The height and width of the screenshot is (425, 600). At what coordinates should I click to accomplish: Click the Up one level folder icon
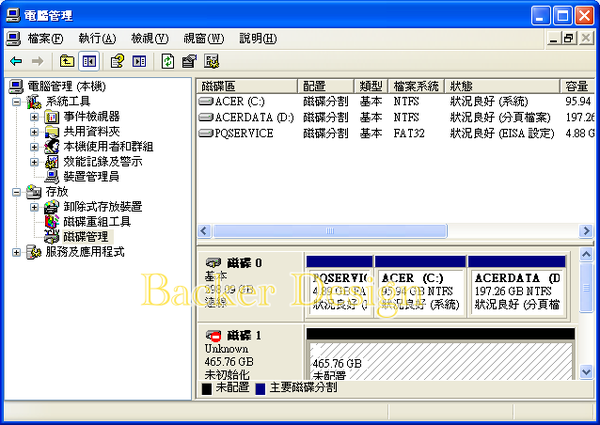67,61
